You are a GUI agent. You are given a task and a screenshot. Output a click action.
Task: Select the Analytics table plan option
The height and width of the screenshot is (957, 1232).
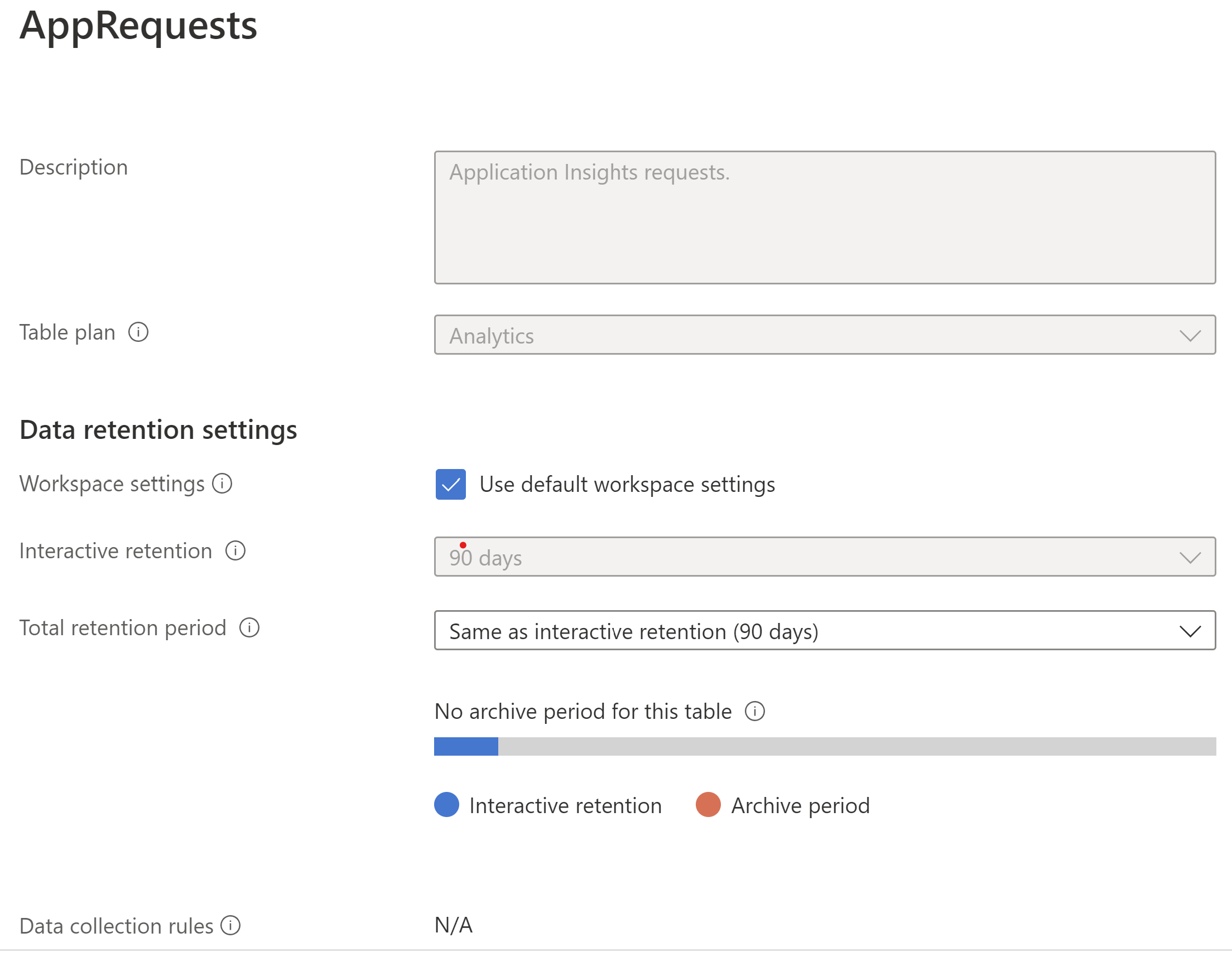pyautogui.click(x=491, y=336)
